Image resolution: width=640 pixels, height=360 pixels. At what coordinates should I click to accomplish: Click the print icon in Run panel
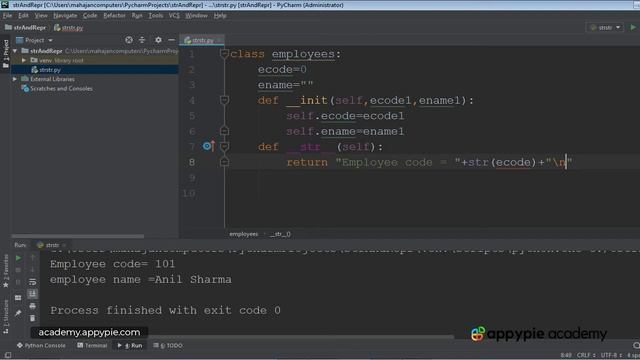pyautogui.click(x=33, y=306)
